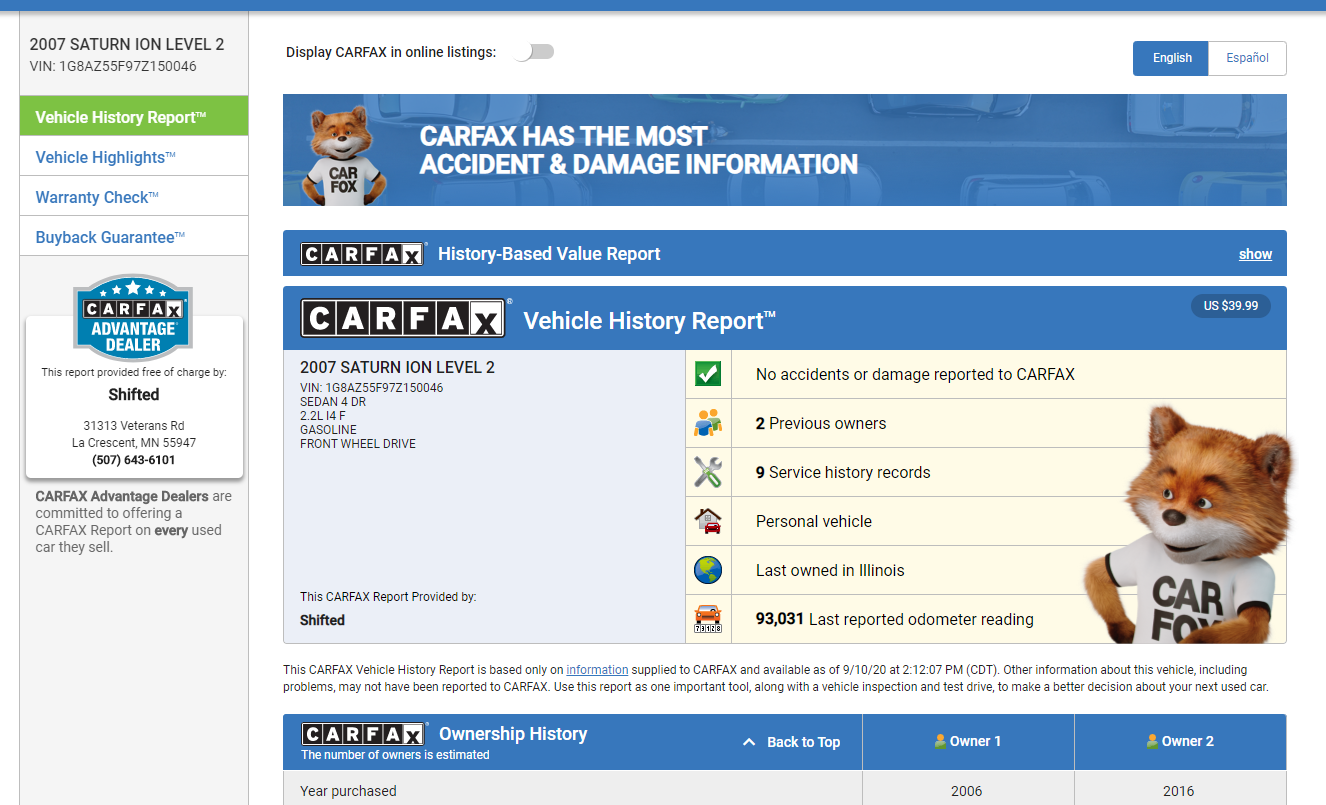The height and width of the screenshot is (805, 1326).
Task: Click 2007 SATURN ION LEVEL 2 report heading
Action: 397,367
